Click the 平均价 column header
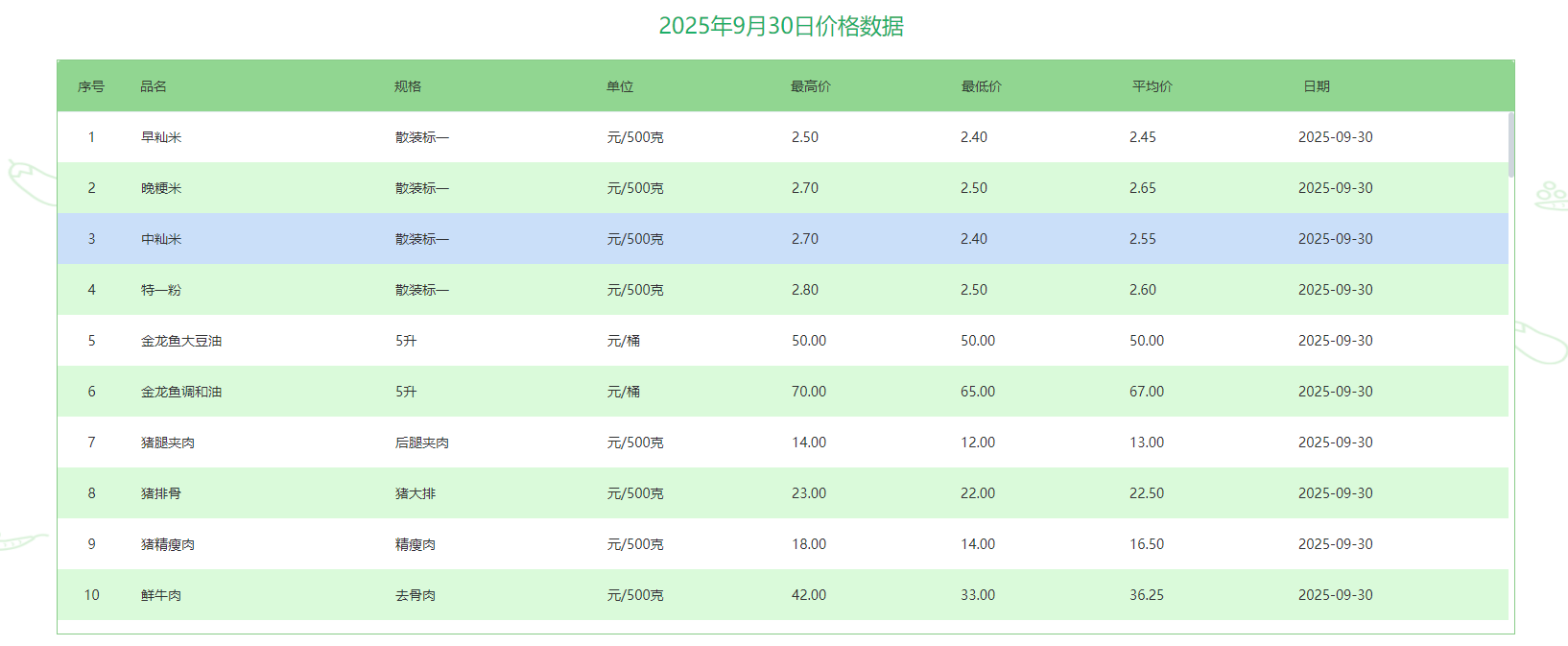The height and width of the screenshot is (646, 1568). (x=1152, y=86)
